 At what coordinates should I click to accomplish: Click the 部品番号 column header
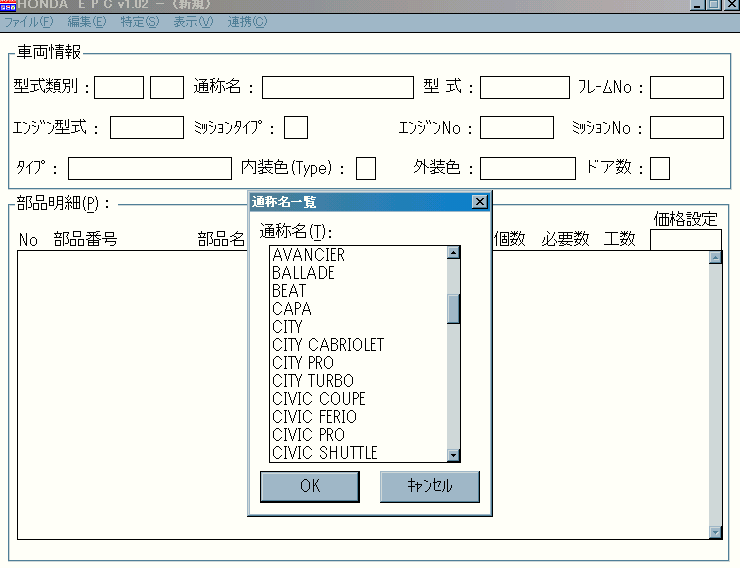tap(85, 239)
